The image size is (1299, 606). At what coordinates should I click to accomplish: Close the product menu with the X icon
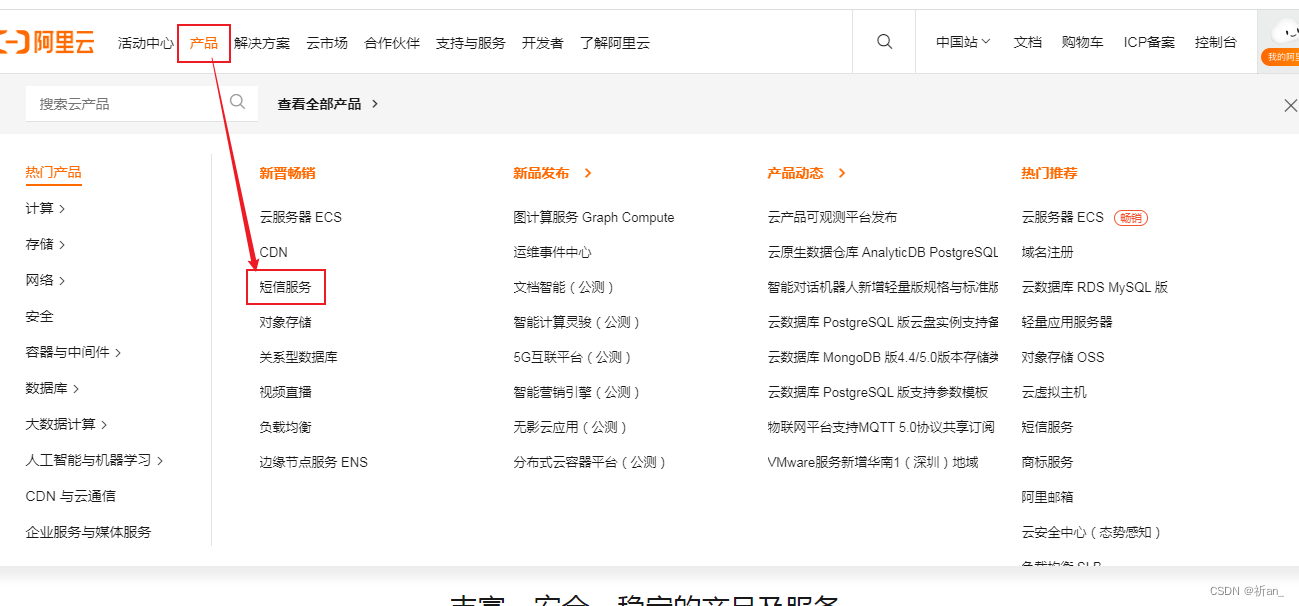[1290, 105]
